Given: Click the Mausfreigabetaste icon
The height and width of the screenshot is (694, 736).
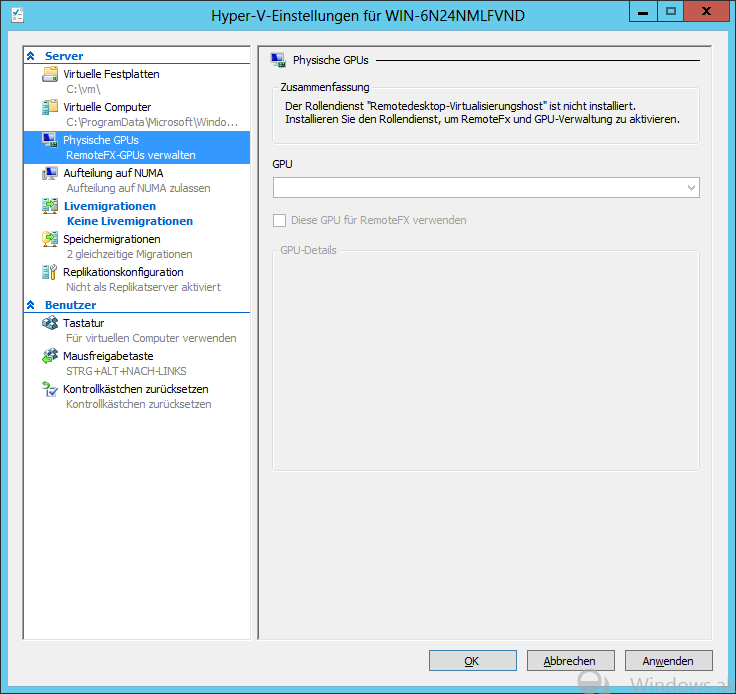Looking at the screenshot, I should (x=50, y=357).
